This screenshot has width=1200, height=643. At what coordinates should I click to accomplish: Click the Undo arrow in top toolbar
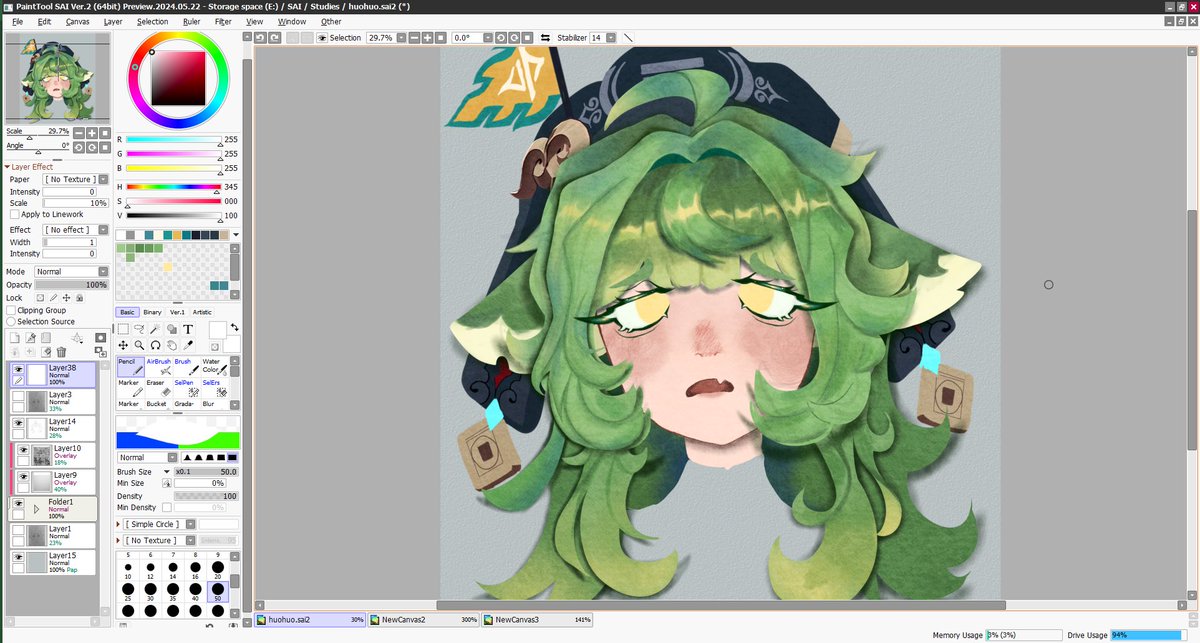click(260, 37)
